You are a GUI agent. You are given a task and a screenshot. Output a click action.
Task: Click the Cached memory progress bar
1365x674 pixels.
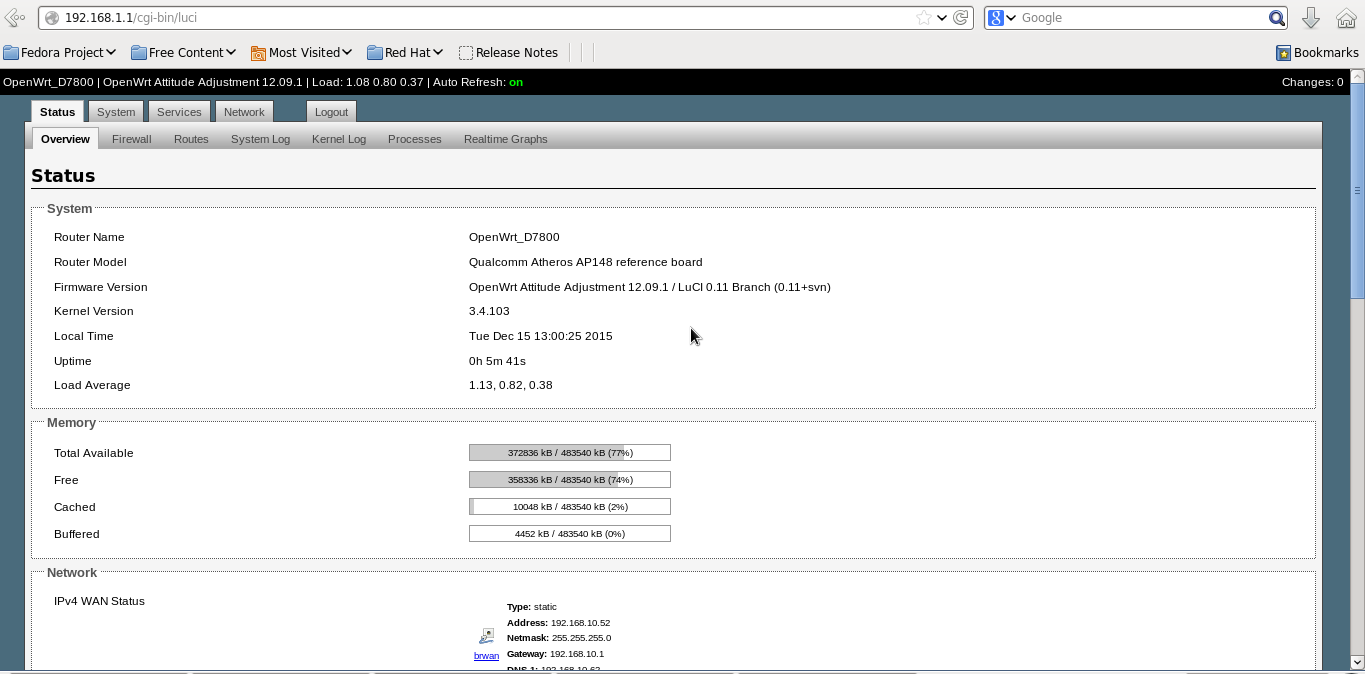[570, 507]
